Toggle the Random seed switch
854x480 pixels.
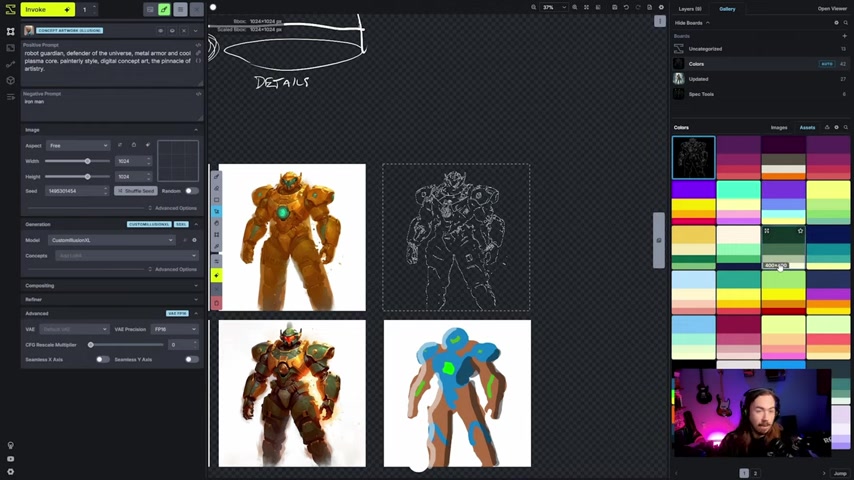(x=191, y=191)
